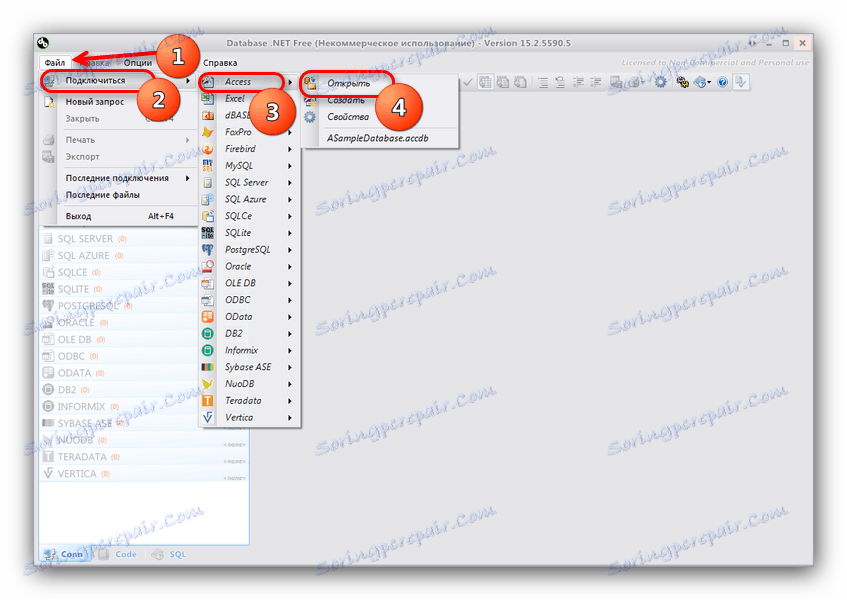Select OLE DB in connections tree
The height and width of the screenshot is (600, 847).
74,339
